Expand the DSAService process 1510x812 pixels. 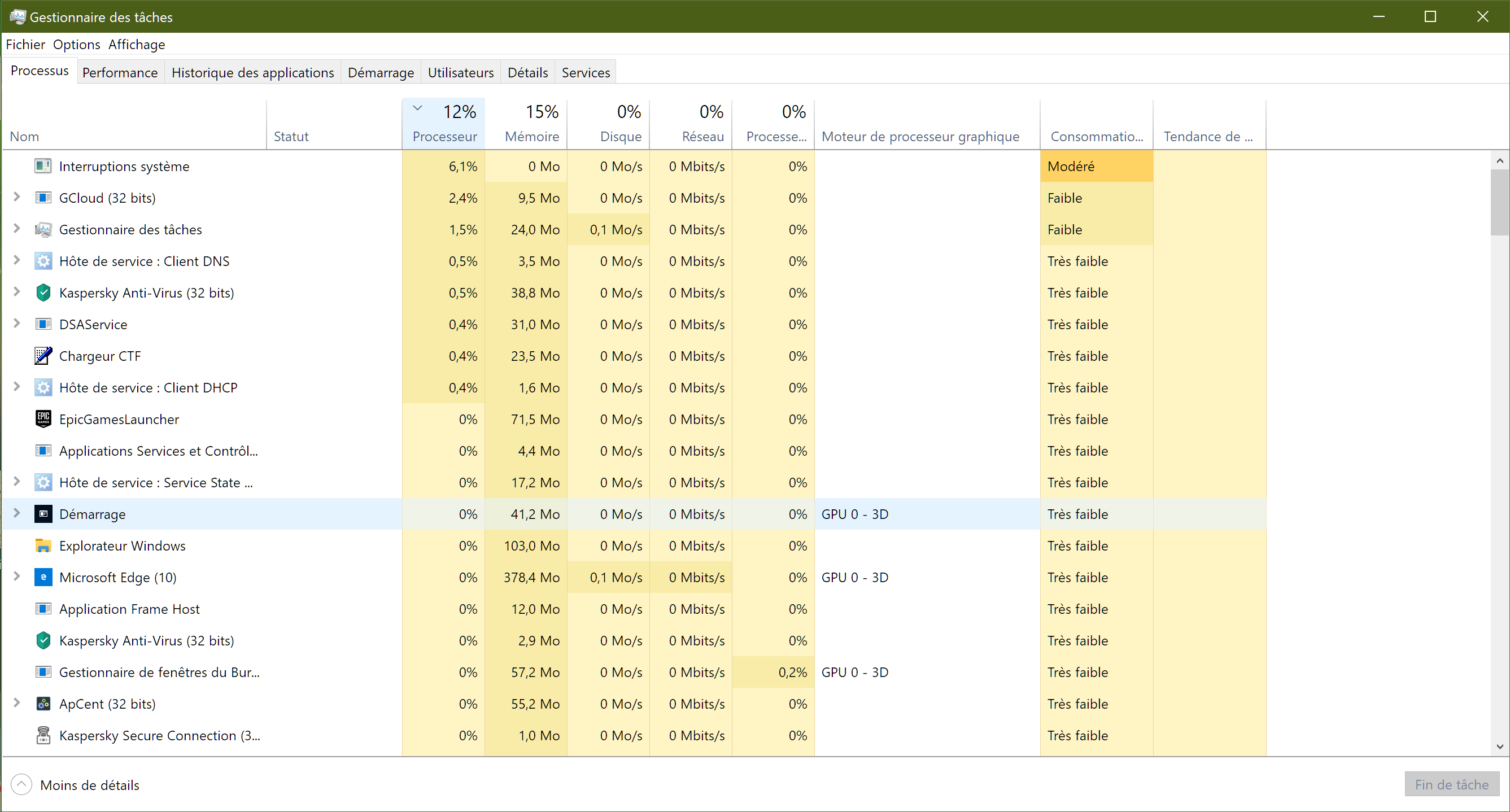click(x=17, y=324)
